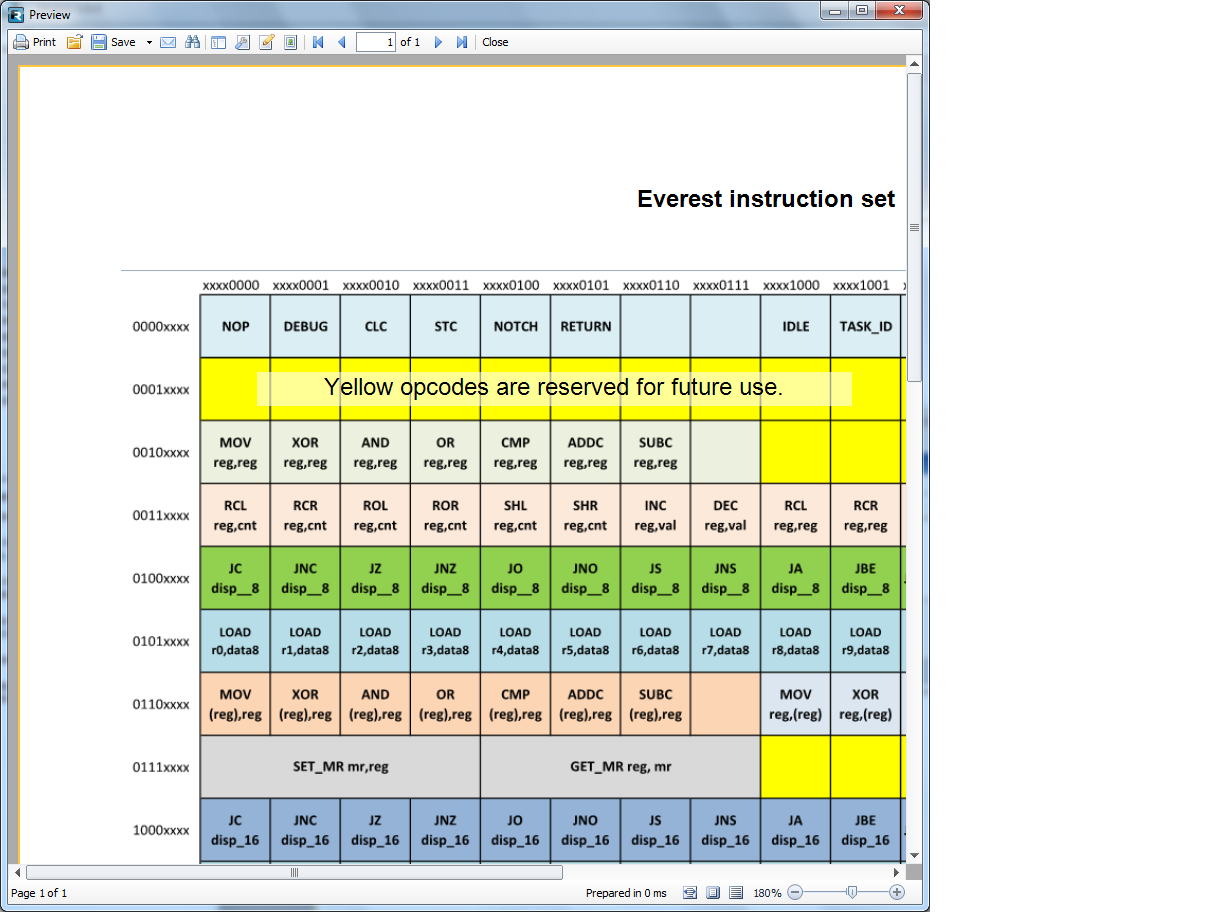The image size is (1232, 912).
Task: Open page settings wrench icon
Action: click(x=242, y=42)
